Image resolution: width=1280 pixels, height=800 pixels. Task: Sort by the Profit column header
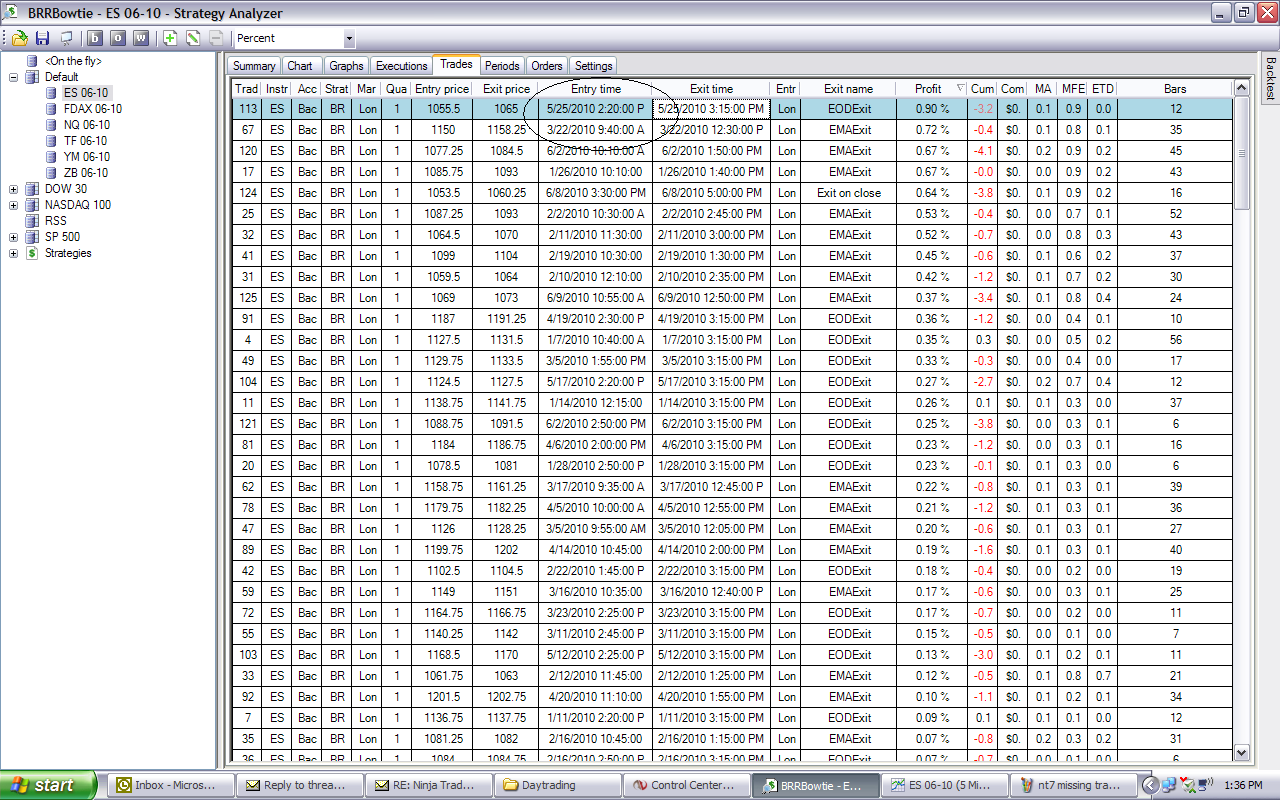click(928, 89)
